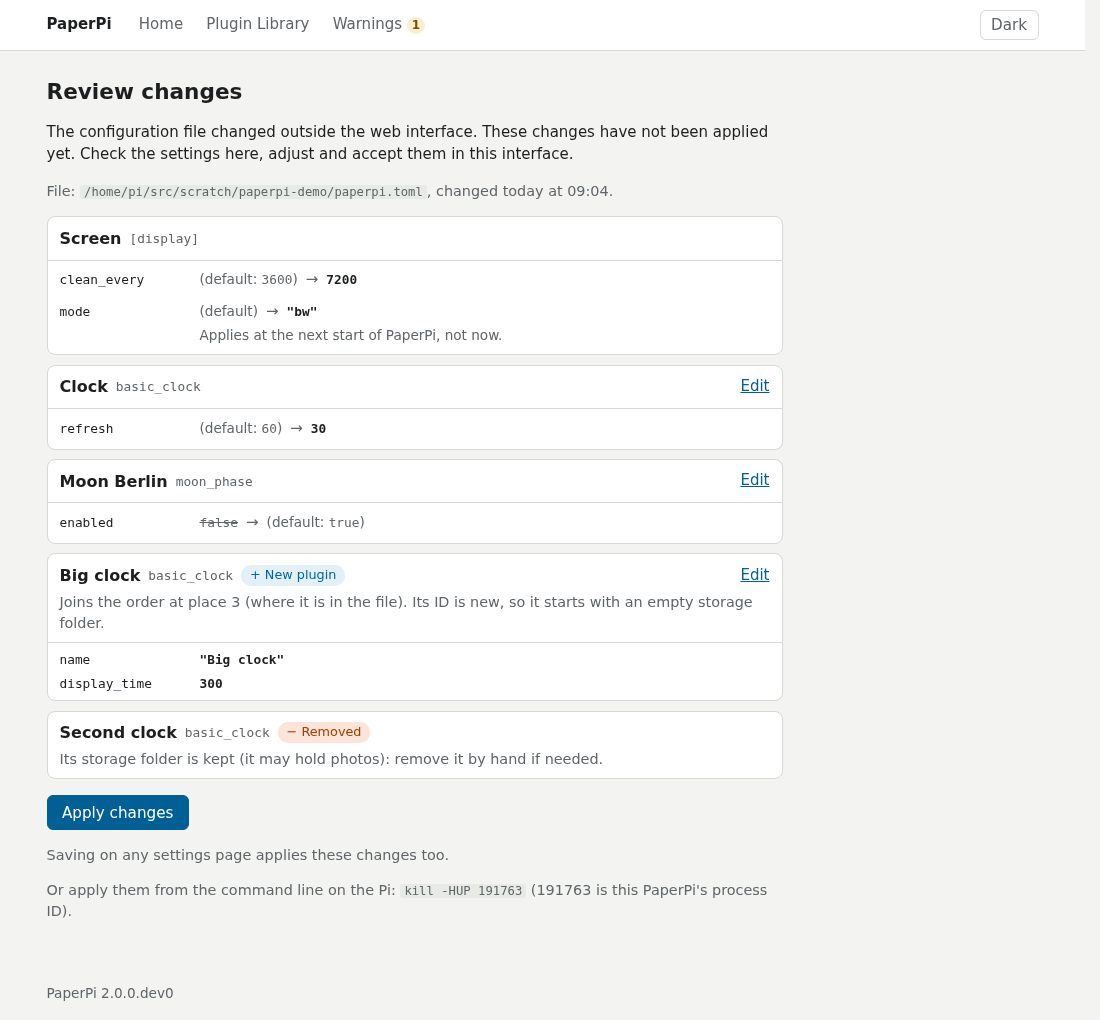Click the "Big clock" name value

(x=241, y=660)
